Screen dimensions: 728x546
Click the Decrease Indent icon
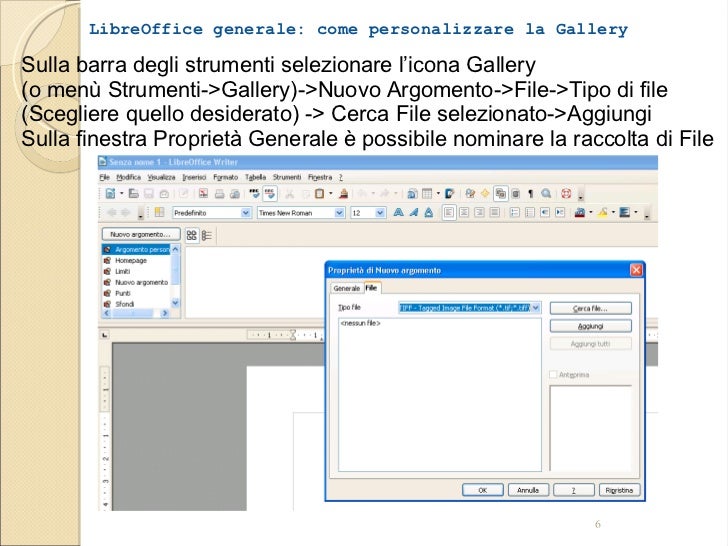[x=545, y=212]
